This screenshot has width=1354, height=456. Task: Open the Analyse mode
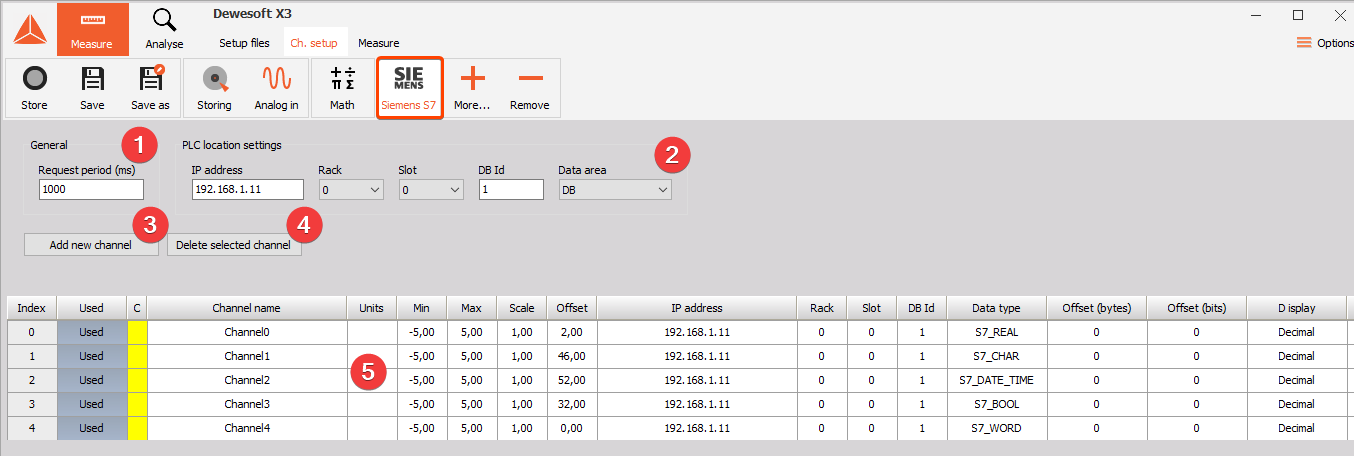pos(164,29)
